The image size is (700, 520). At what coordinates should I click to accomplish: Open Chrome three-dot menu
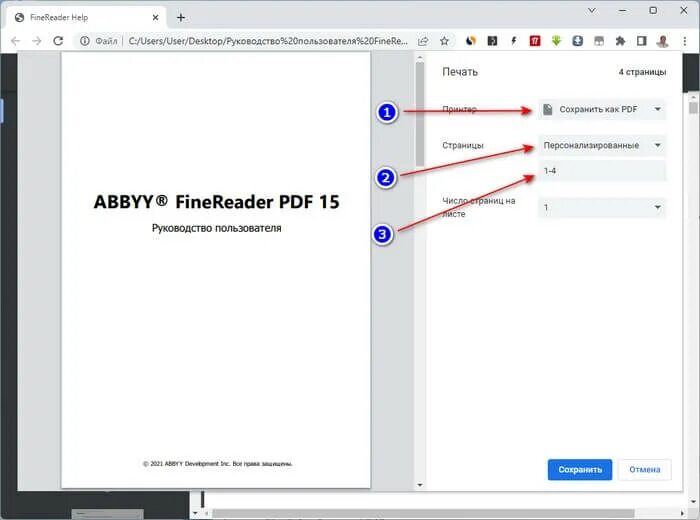(685, 41)
